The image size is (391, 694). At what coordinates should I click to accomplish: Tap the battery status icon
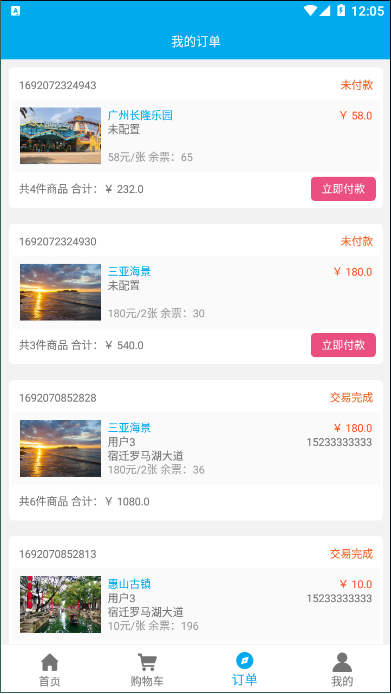[341, 10]
